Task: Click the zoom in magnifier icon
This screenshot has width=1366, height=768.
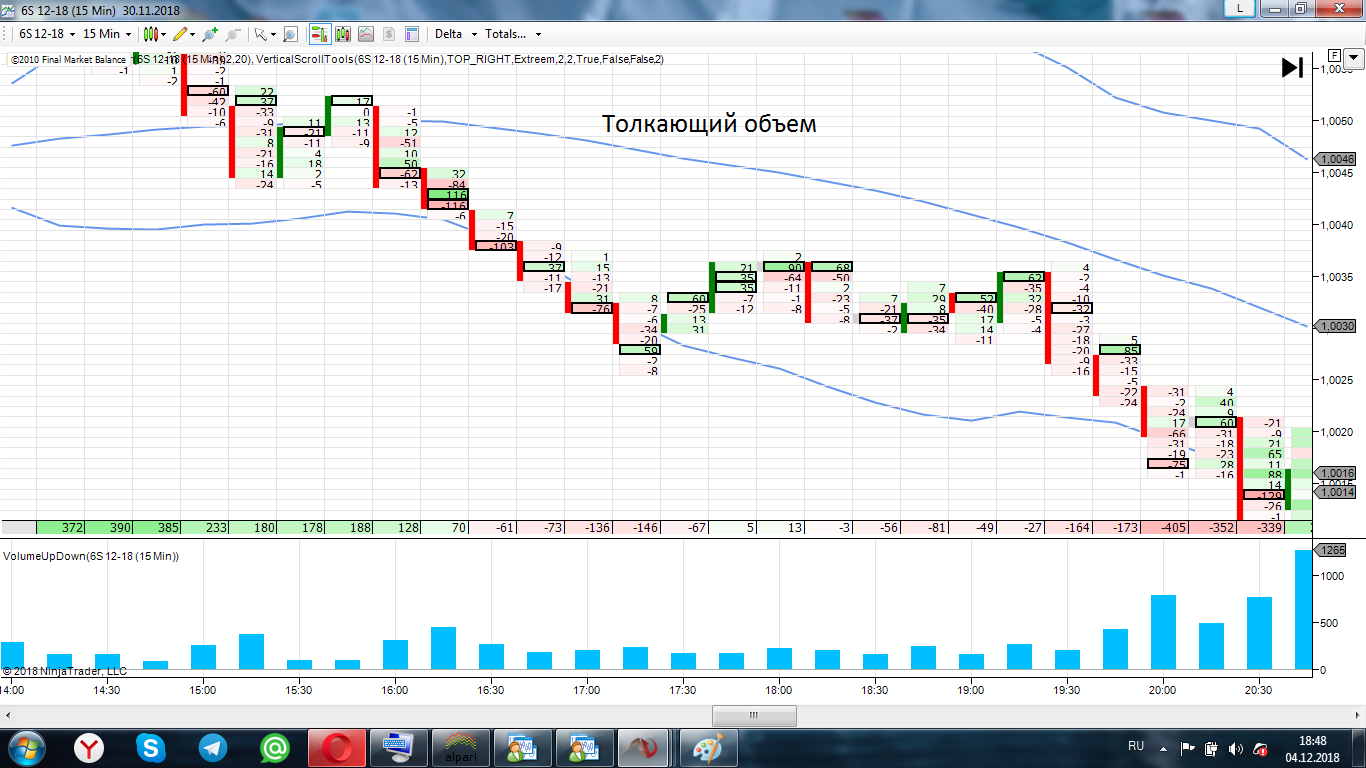Action: [x=210, y=34]
